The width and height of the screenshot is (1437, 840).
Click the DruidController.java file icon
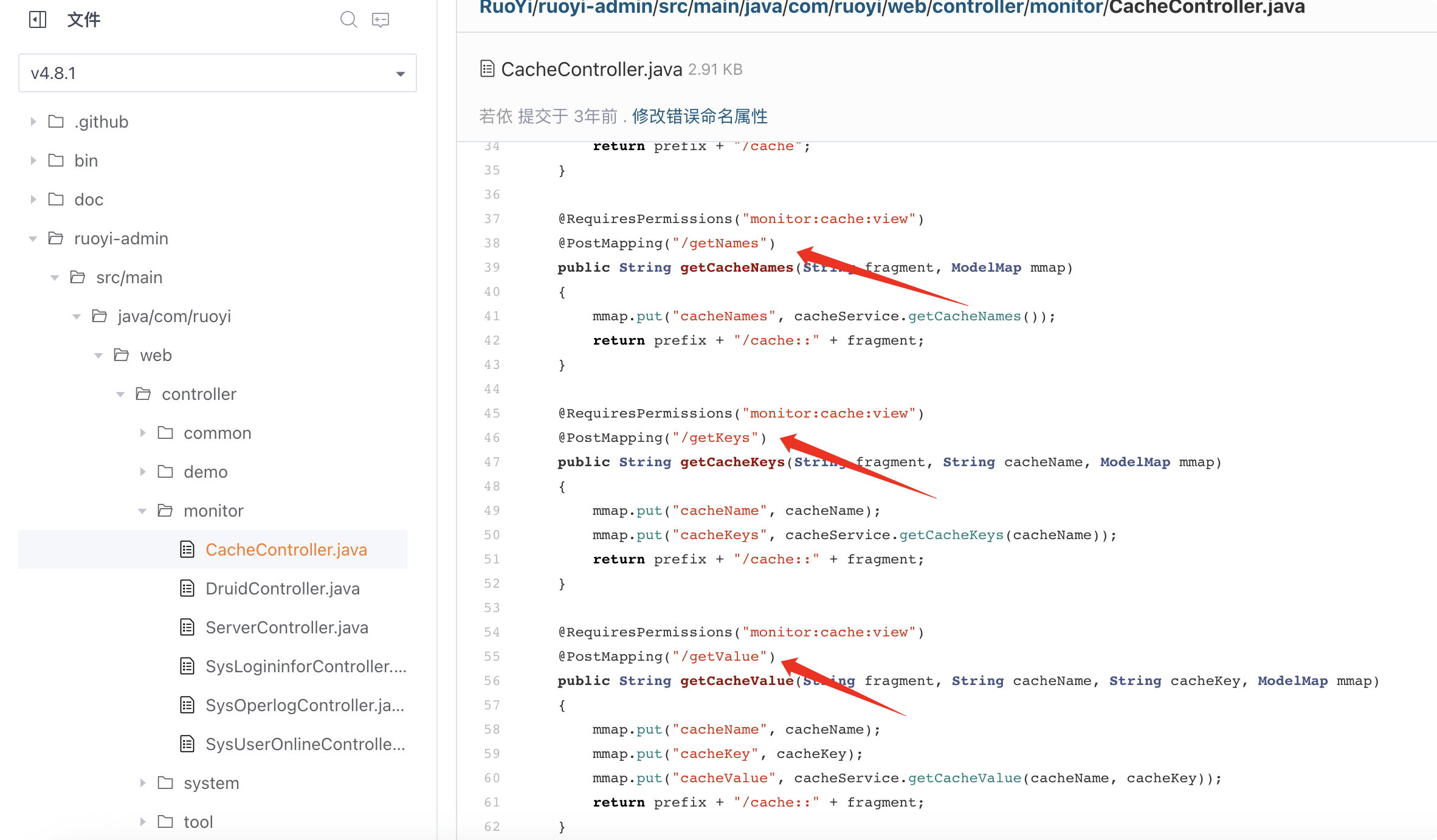(187, 588)
